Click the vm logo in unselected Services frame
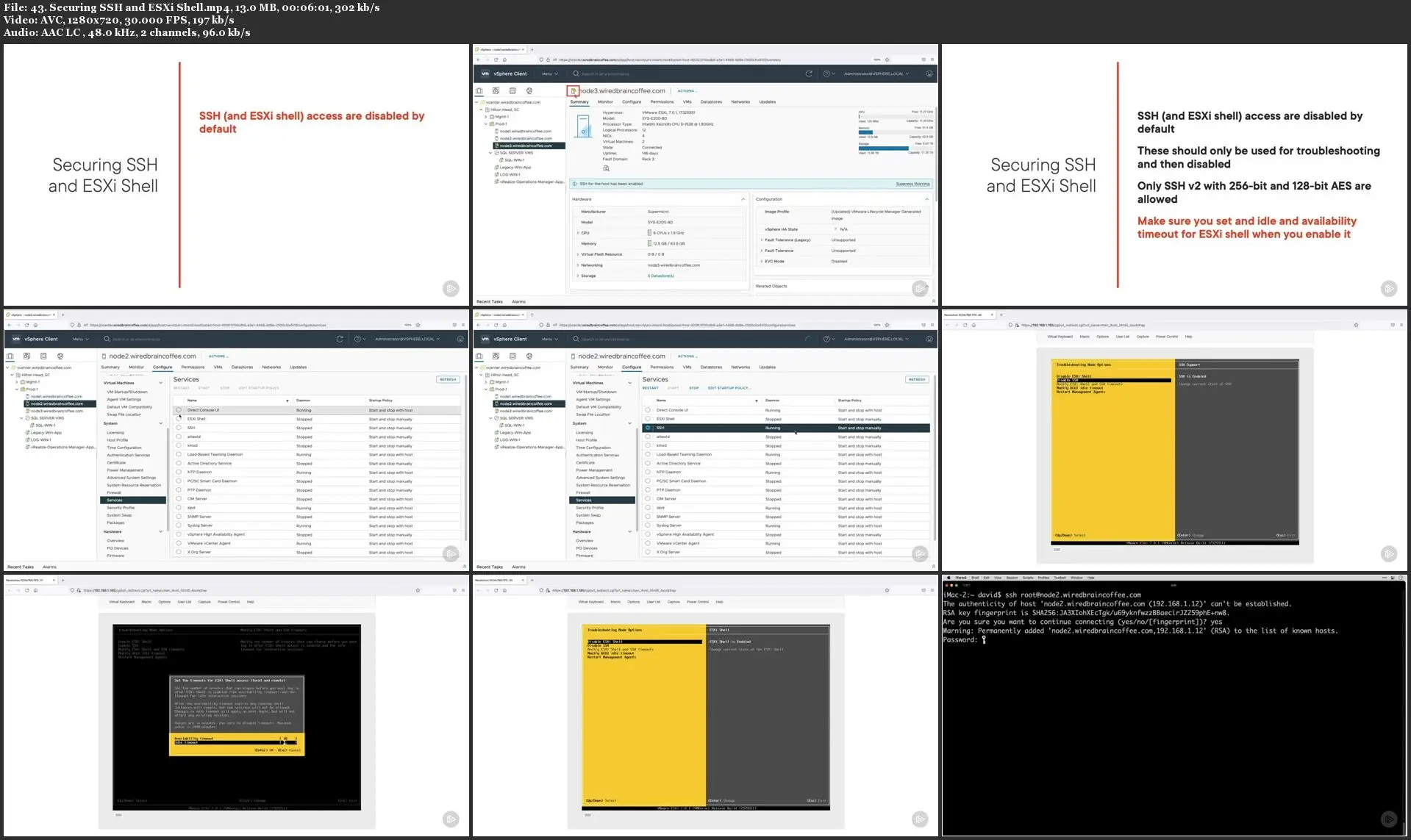 (16, 339)
